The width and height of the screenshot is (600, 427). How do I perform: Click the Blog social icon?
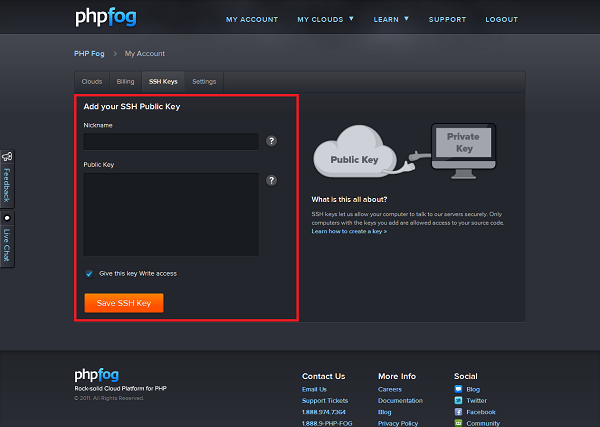(458, 389)
